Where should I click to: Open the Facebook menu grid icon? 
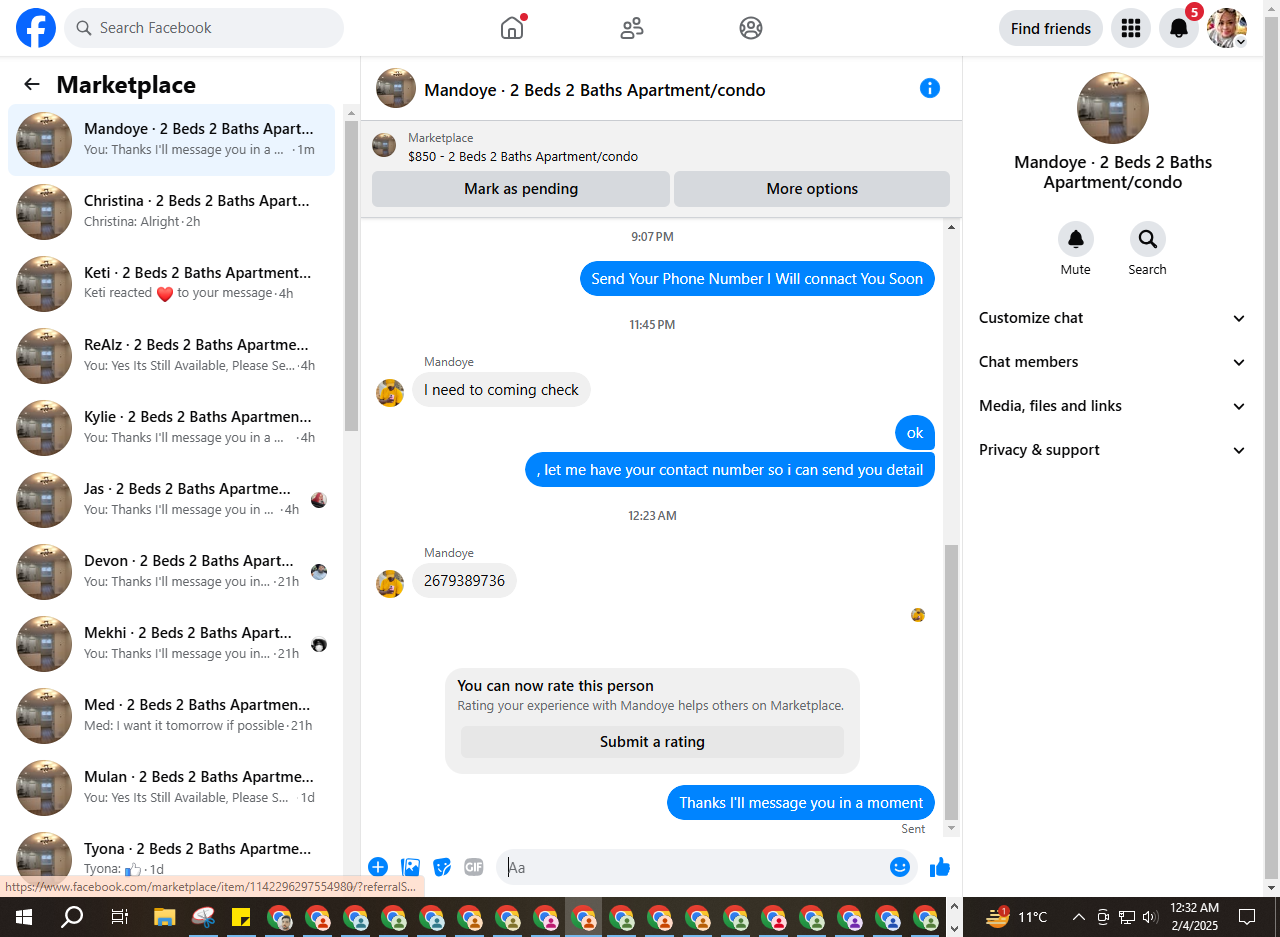(x=1131, y=28)
